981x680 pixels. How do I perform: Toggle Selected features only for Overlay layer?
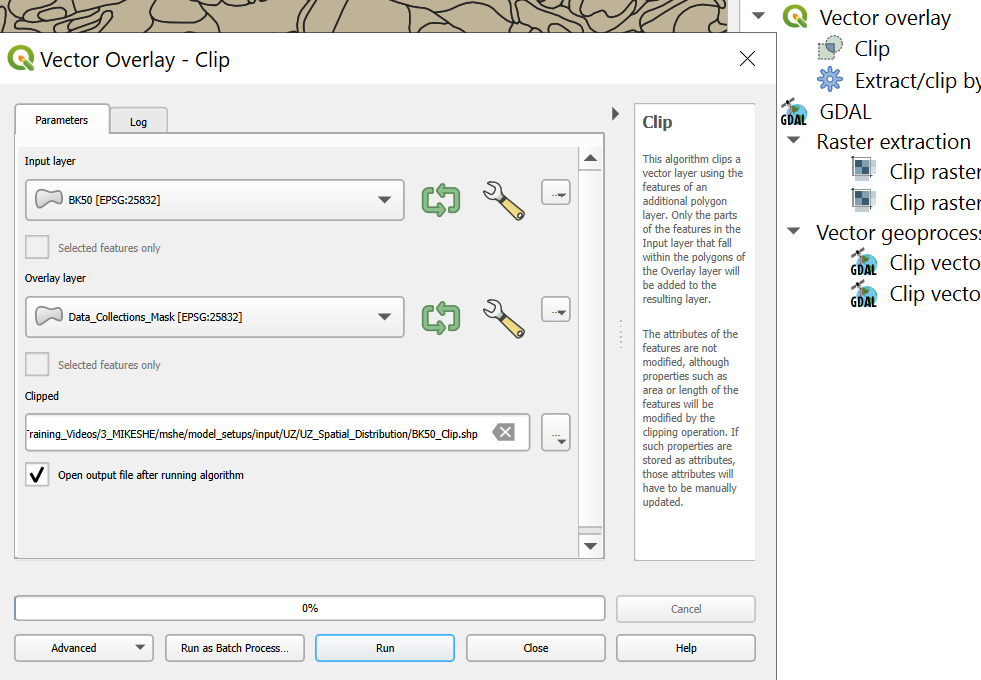[x=37, y=364]
